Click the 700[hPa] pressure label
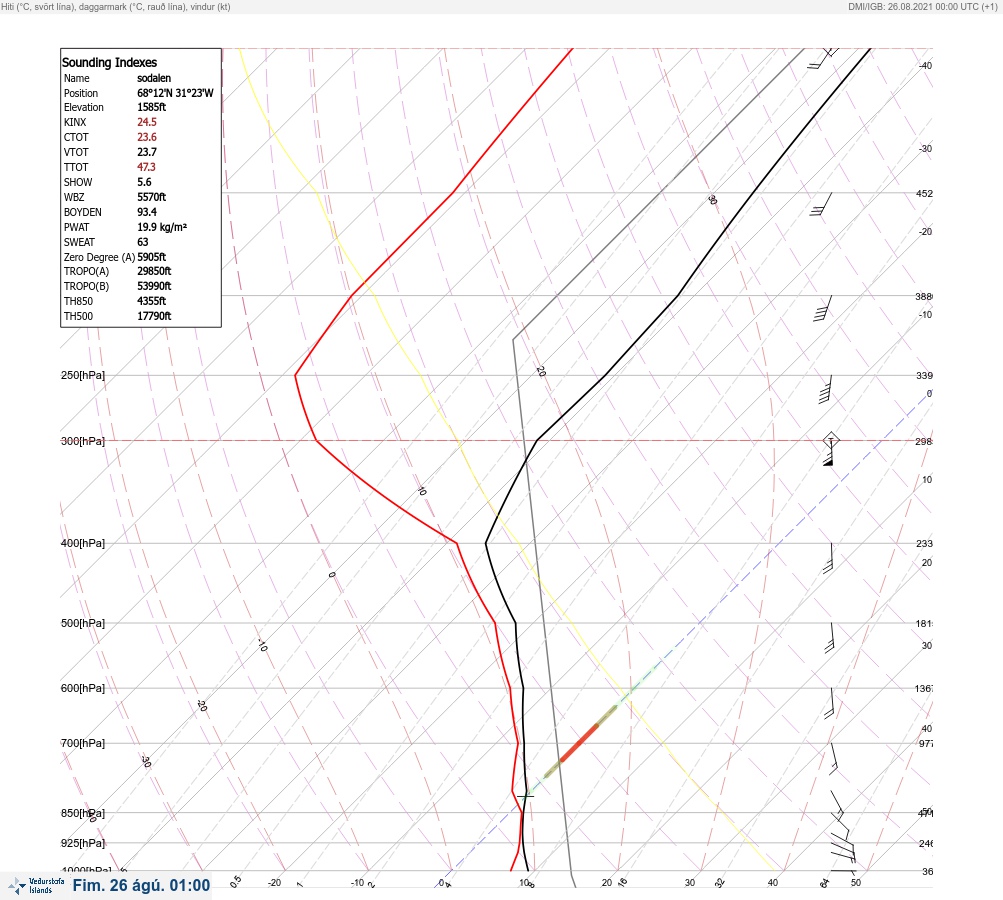The image size is (1003, 900). pos(83,743)
